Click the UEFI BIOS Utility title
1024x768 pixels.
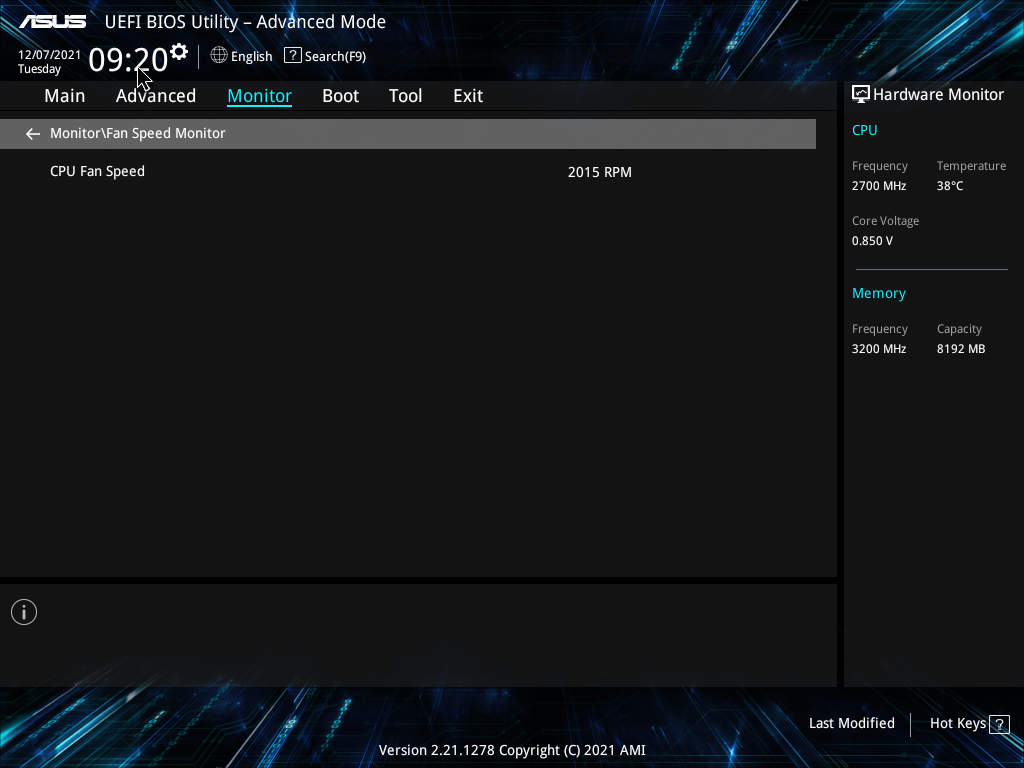point(245,22)
